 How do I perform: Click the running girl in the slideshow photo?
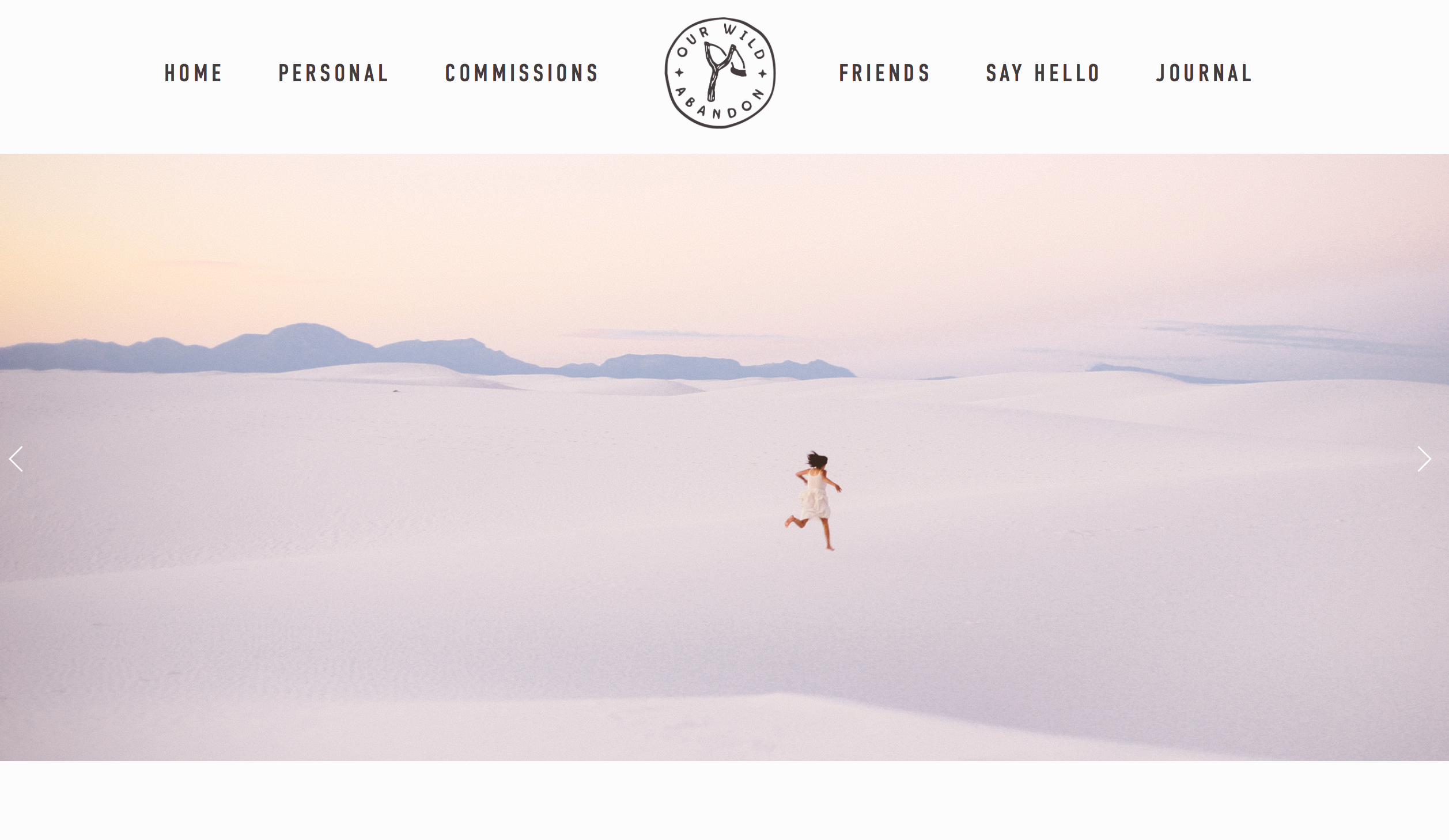point(814,500)
